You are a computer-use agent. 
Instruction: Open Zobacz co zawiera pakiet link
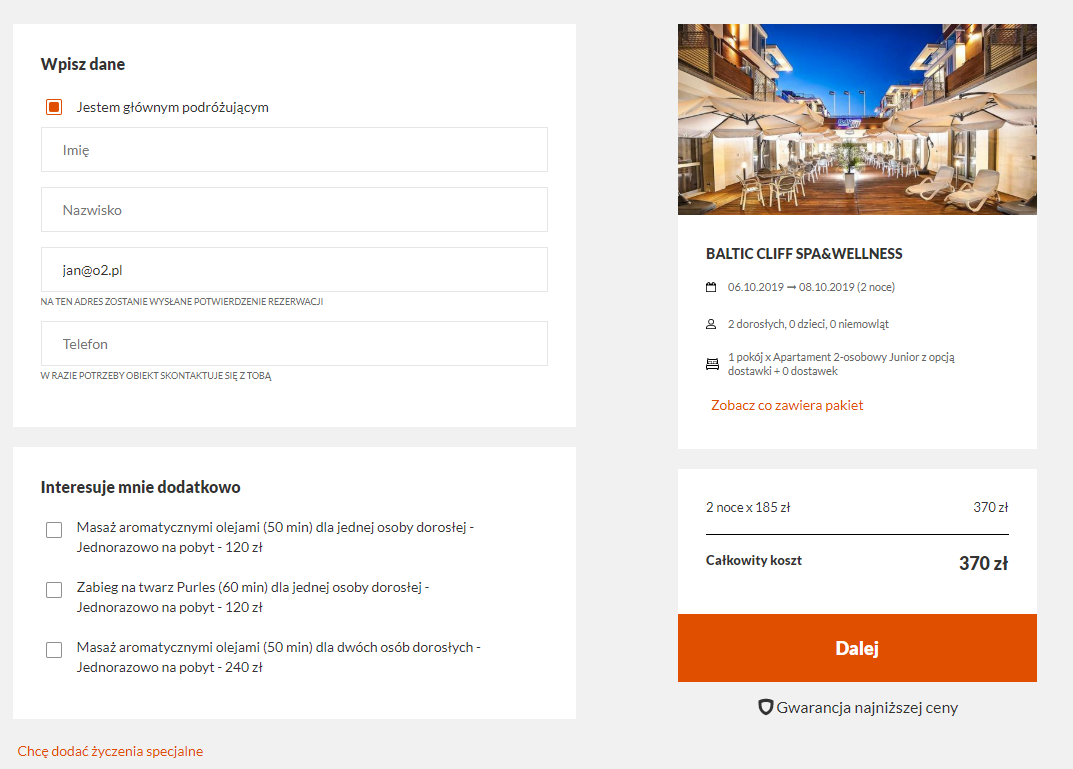click(787, 405)
